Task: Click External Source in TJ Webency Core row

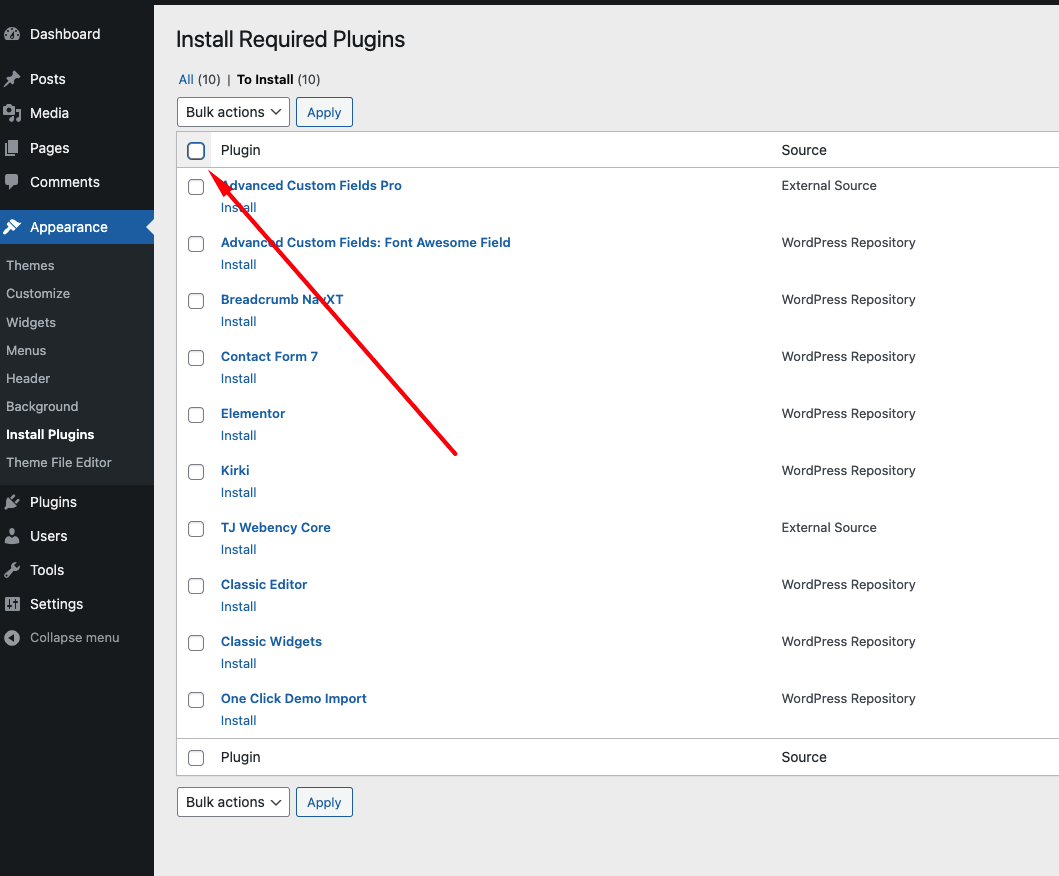Action: [x=829, y=527]
